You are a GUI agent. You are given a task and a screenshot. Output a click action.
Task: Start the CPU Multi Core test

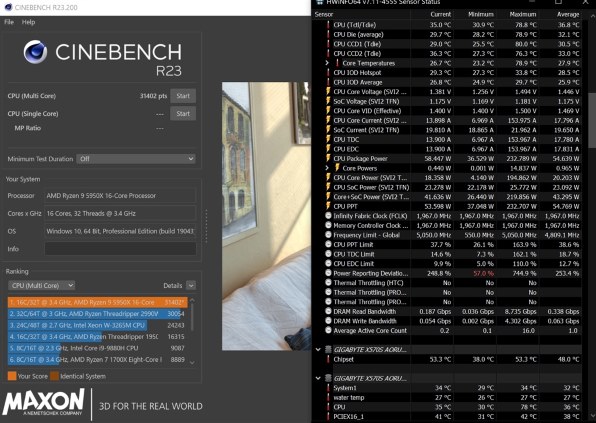183,96
